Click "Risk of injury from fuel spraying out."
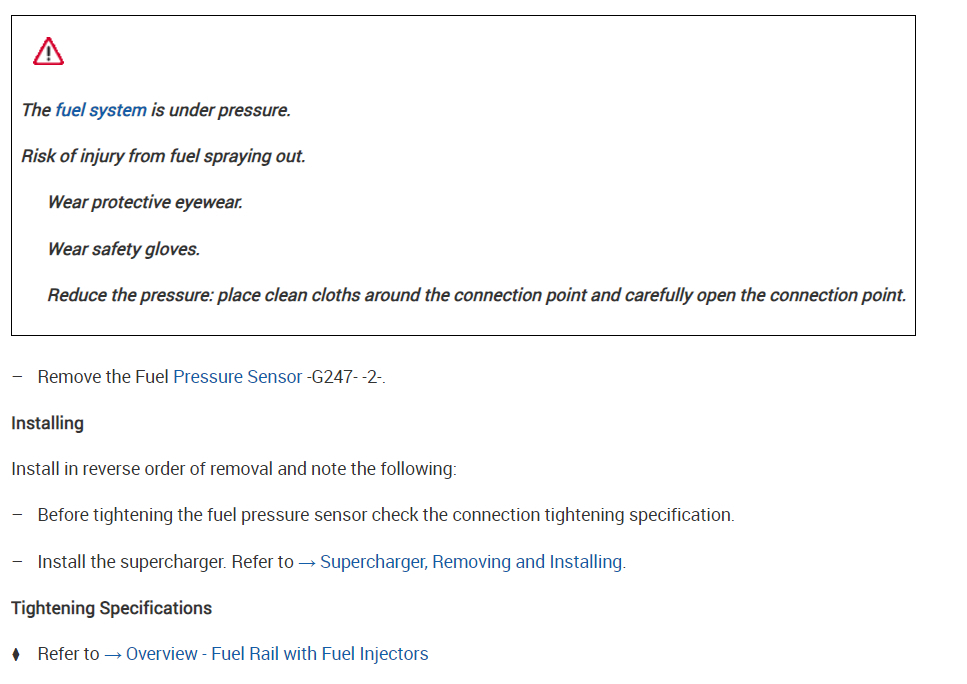Image resolution: width=967 pixels, height=684 pixels. (163, 156)
